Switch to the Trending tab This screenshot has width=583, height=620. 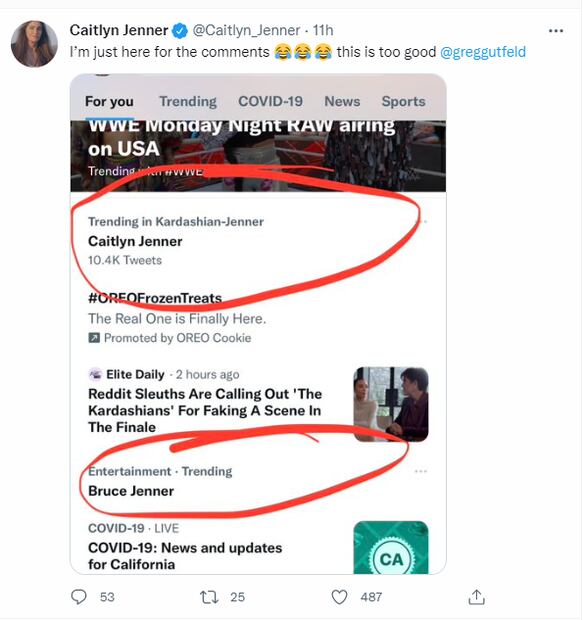click(188, 102)
